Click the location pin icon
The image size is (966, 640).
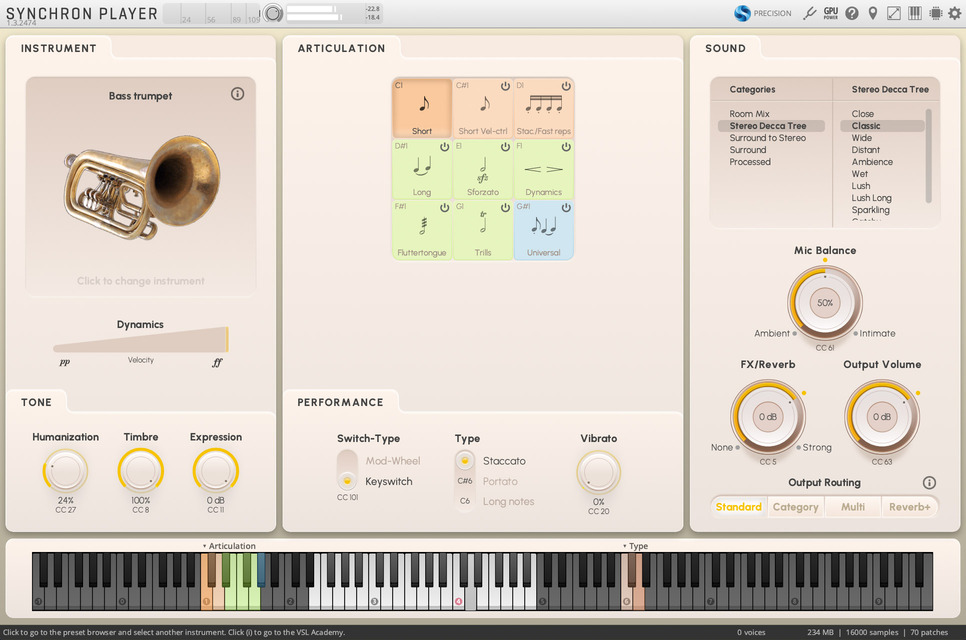point(872,13)
